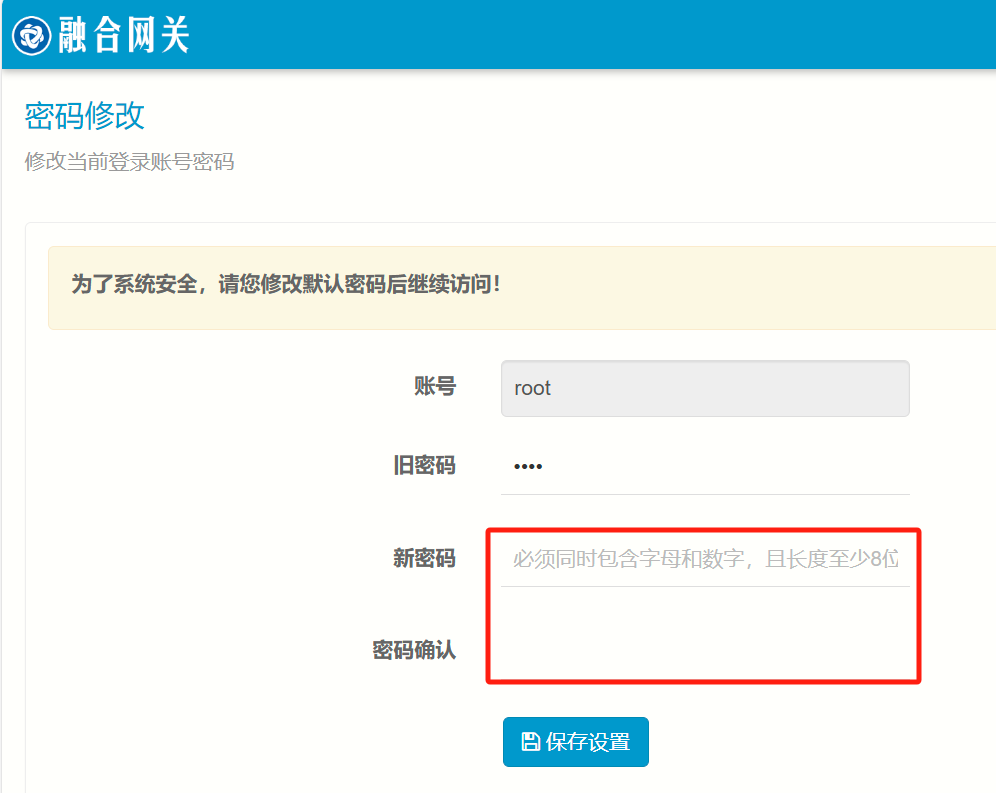This screenshot has width=996, height=793.
Task: Focus the 密码确认 input field
Action: pyautogui.click(x=705, y=650)
